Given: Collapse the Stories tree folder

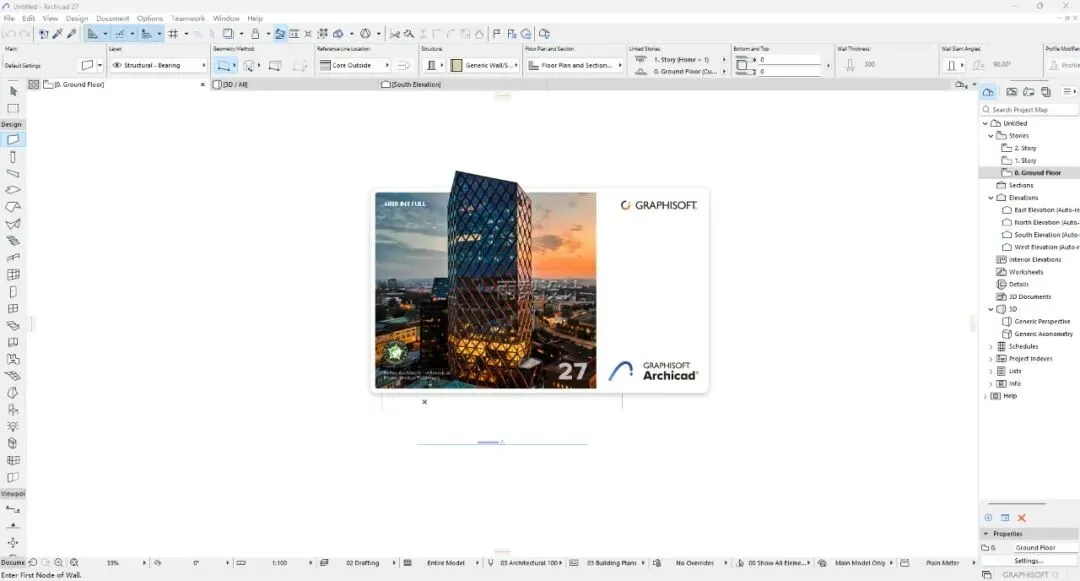Looking at the screenshot, I should point(990,136).
